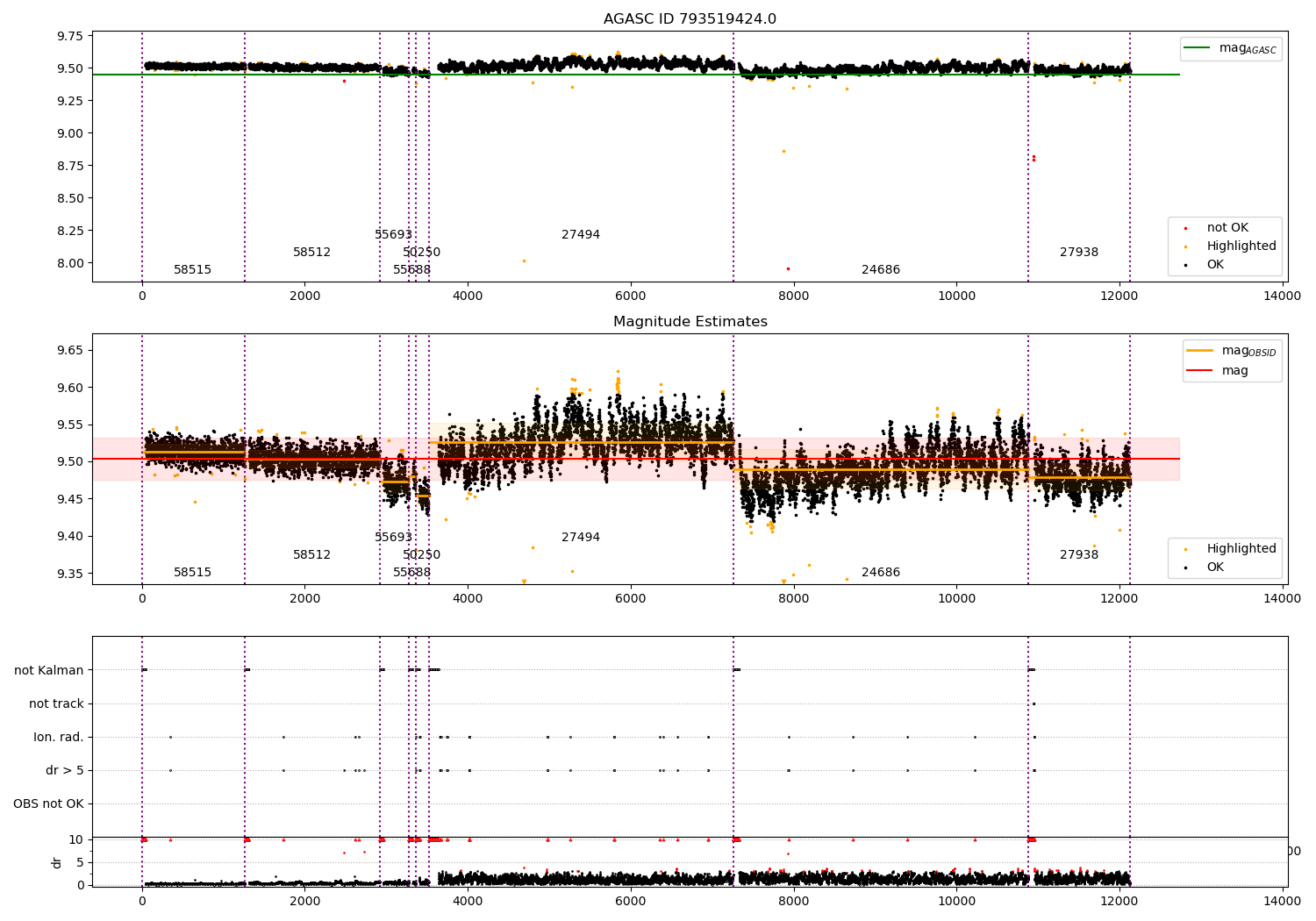1316x921 pixels.
Task: Click the 14000 x-axis tick of bottom plot
Action: 1282,902
